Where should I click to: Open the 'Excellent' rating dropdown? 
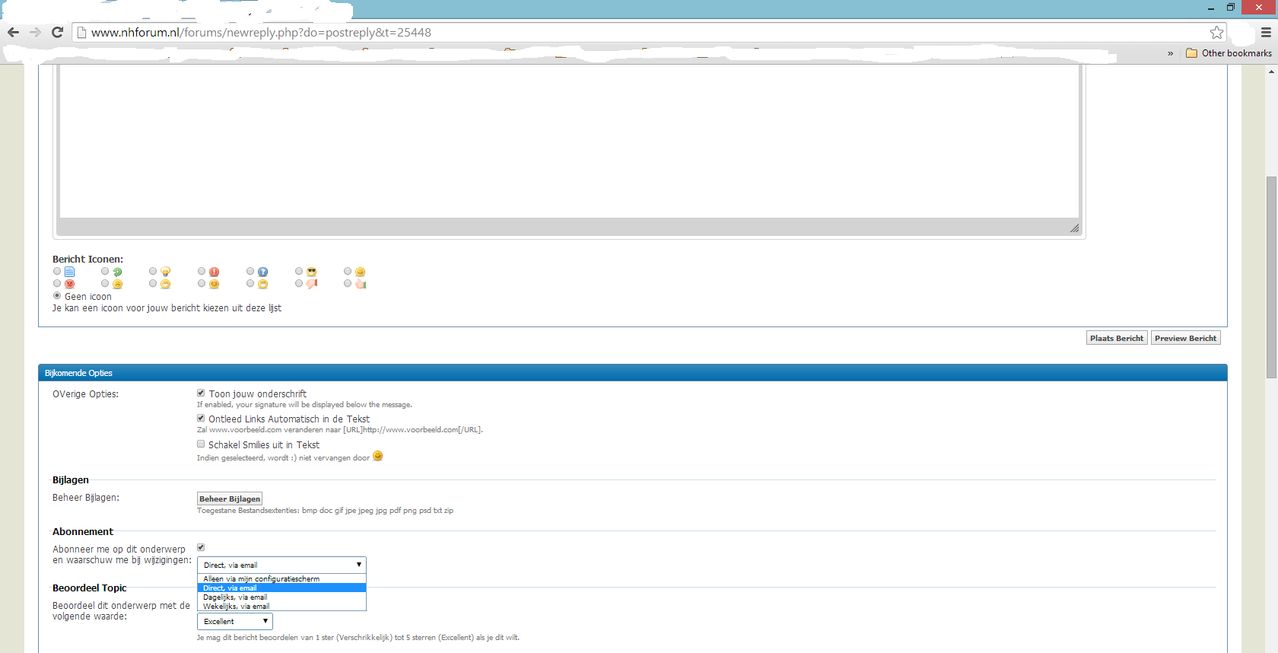click(235, 622)
